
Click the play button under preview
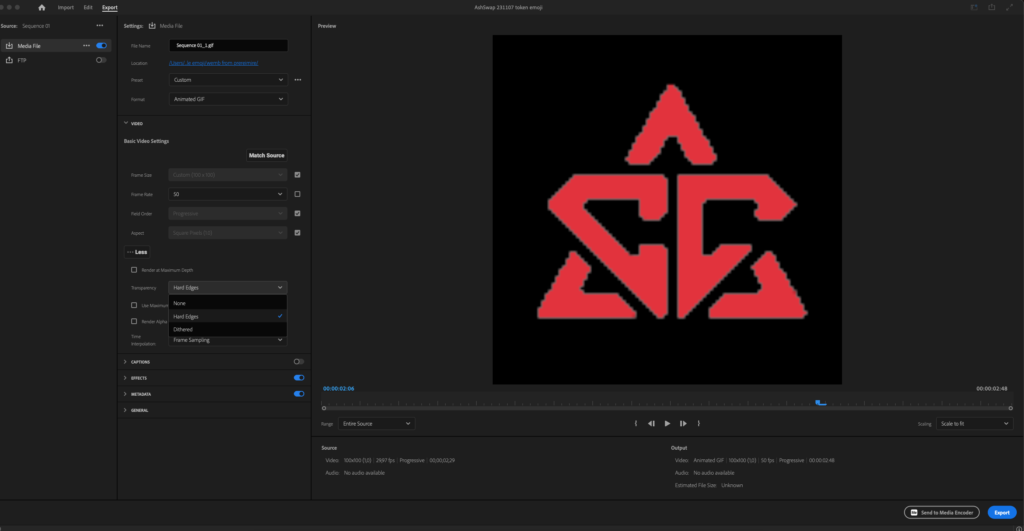click(x=667, y=423)
